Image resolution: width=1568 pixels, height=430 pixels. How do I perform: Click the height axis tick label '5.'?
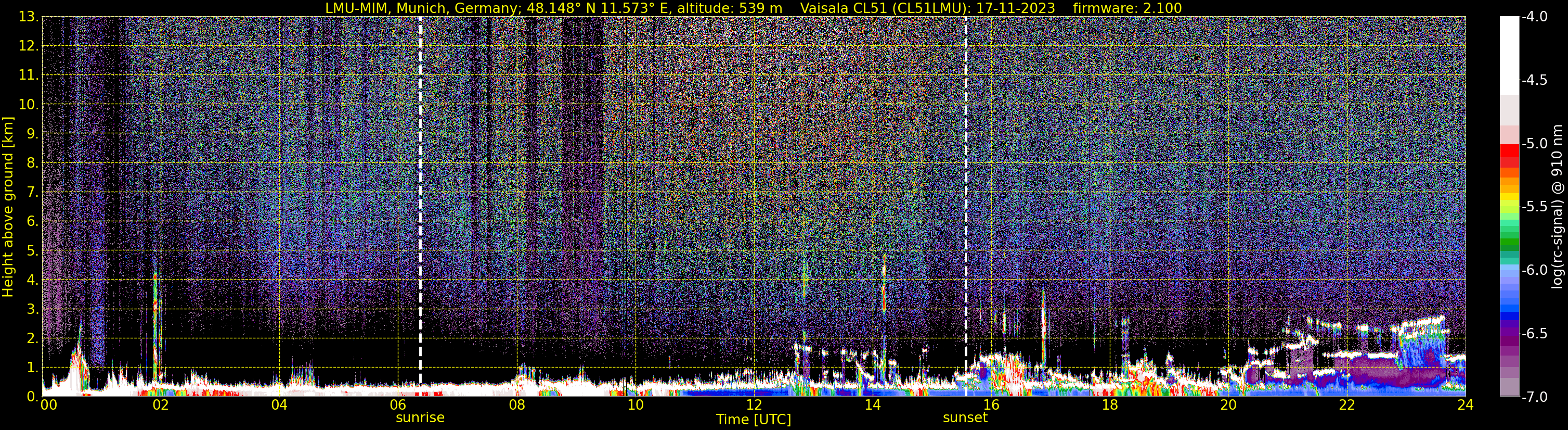[x=33, y=251]
